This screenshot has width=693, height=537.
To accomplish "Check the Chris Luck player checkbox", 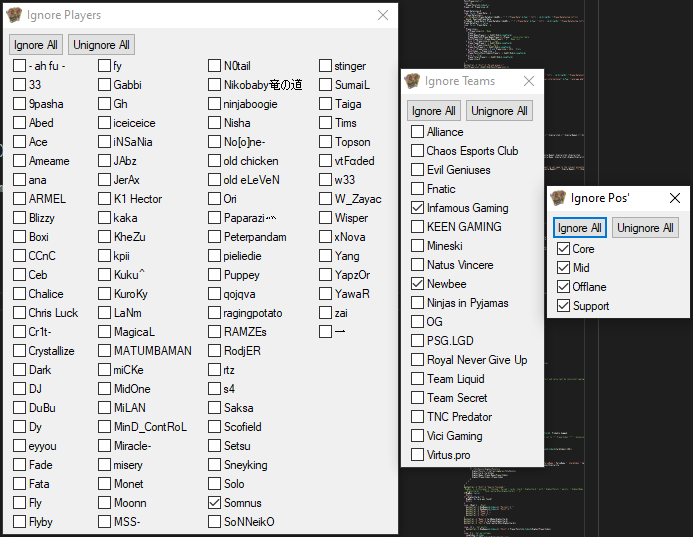I will click(19, 312).
